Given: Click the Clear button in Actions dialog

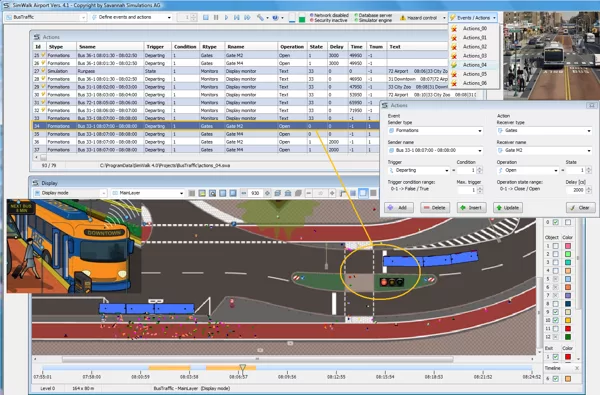Looking at the screenshot, I should coord(580,207).
